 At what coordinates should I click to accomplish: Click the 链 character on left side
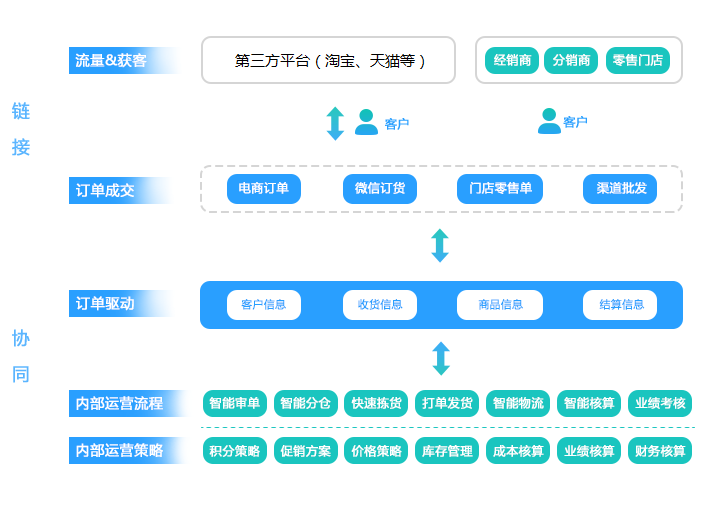[21, 111]
